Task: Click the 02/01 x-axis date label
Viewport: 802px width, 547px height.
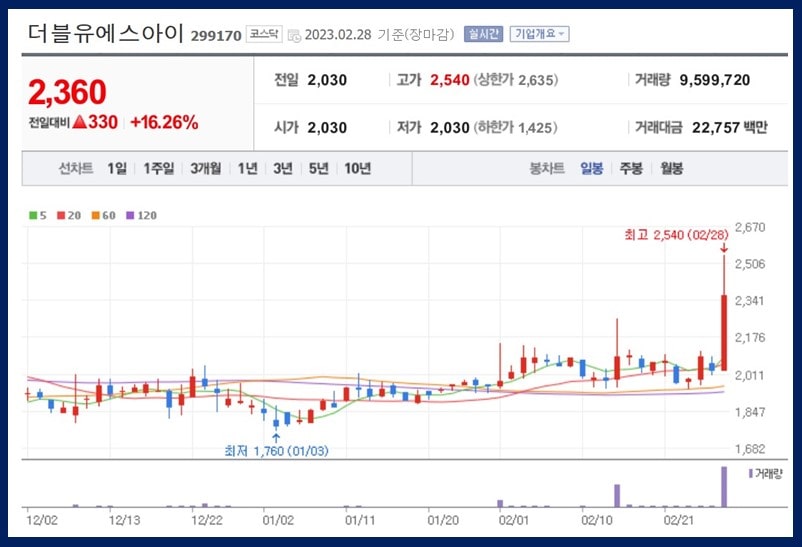Action: [514, 520]
